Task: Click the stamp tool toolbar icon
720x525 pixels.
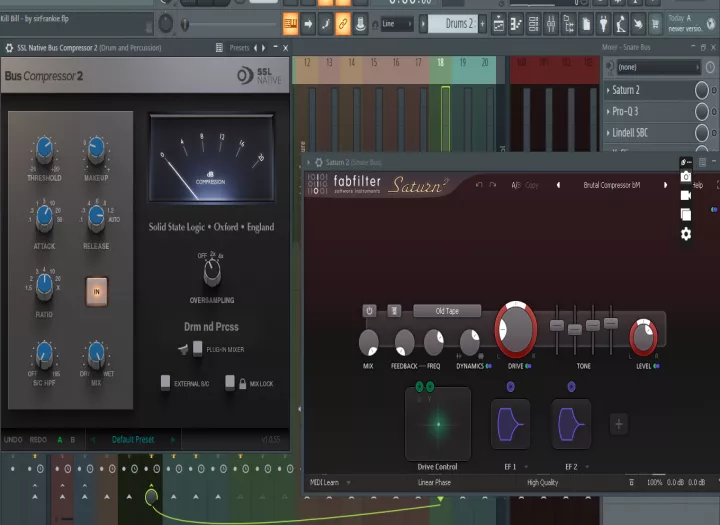Action: [360, 23]
